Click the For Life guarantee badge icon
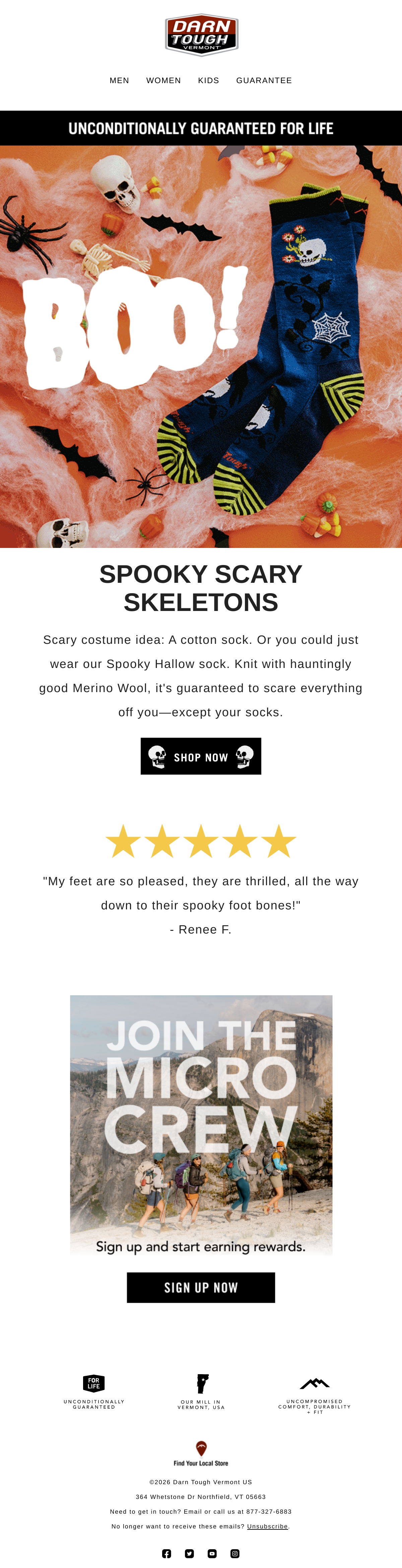The width and height of the screenshot is (402, 1568). [94, 1383]
